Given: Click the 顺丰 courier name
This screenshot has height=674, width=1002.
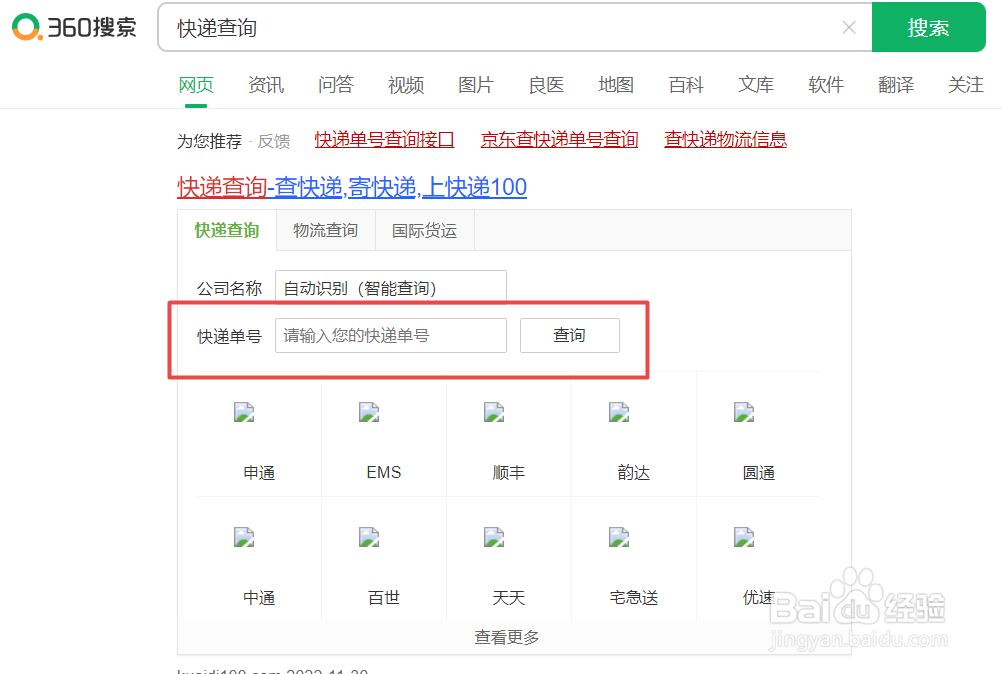Looking at the screenshot, I should pos(509,473).
